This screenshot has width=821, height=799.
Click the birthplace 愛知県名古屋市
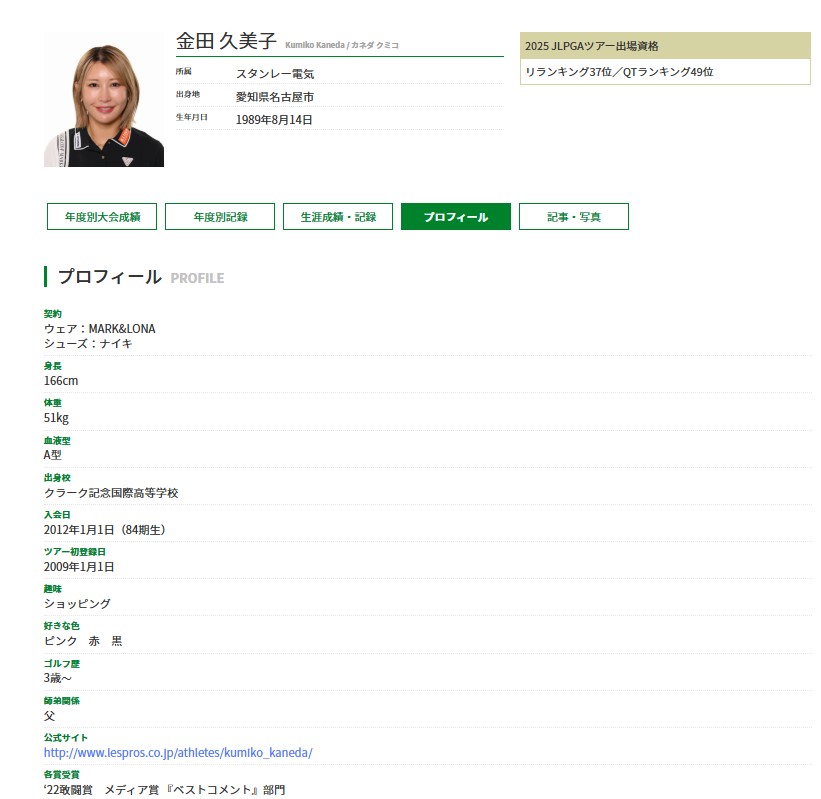click(275, 97)
